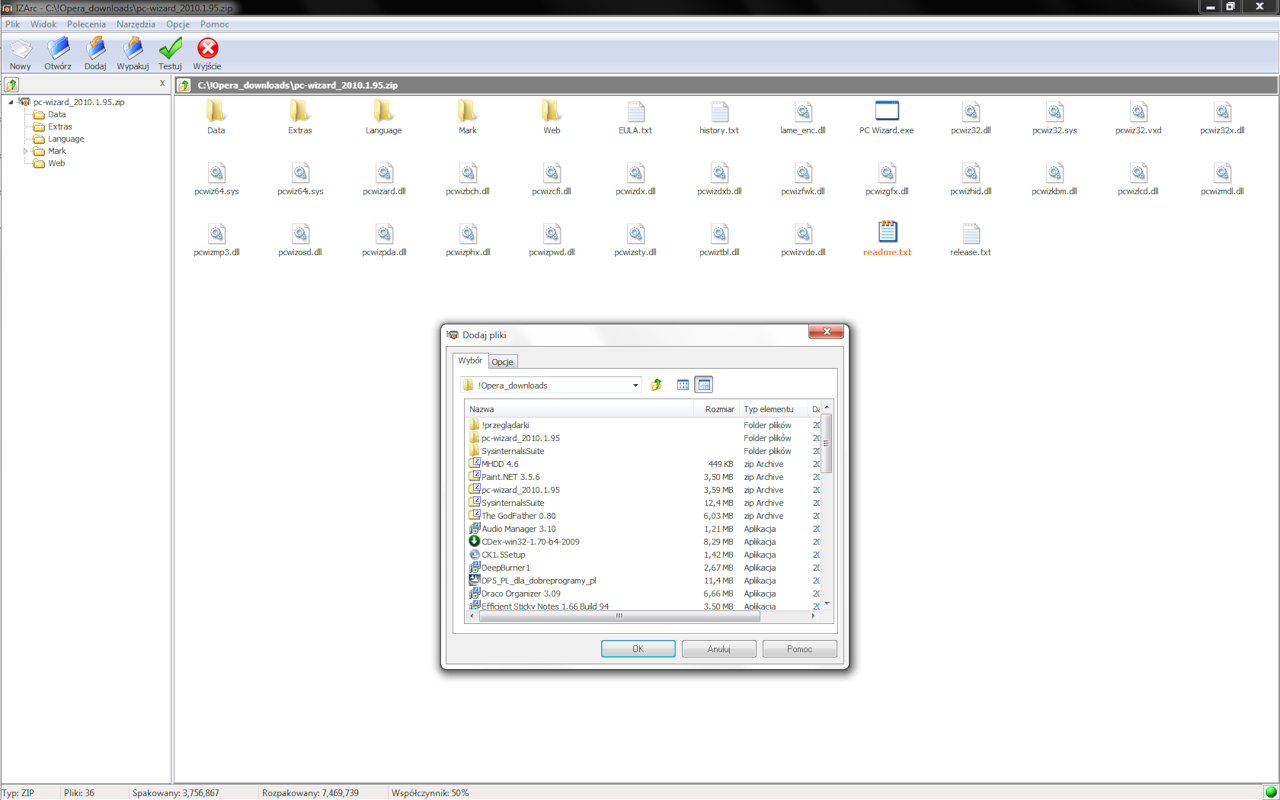Collapse the pc-wizard_2010.1.95.zip tree node
The image size is (1280, 800).
tap(11, 102)
